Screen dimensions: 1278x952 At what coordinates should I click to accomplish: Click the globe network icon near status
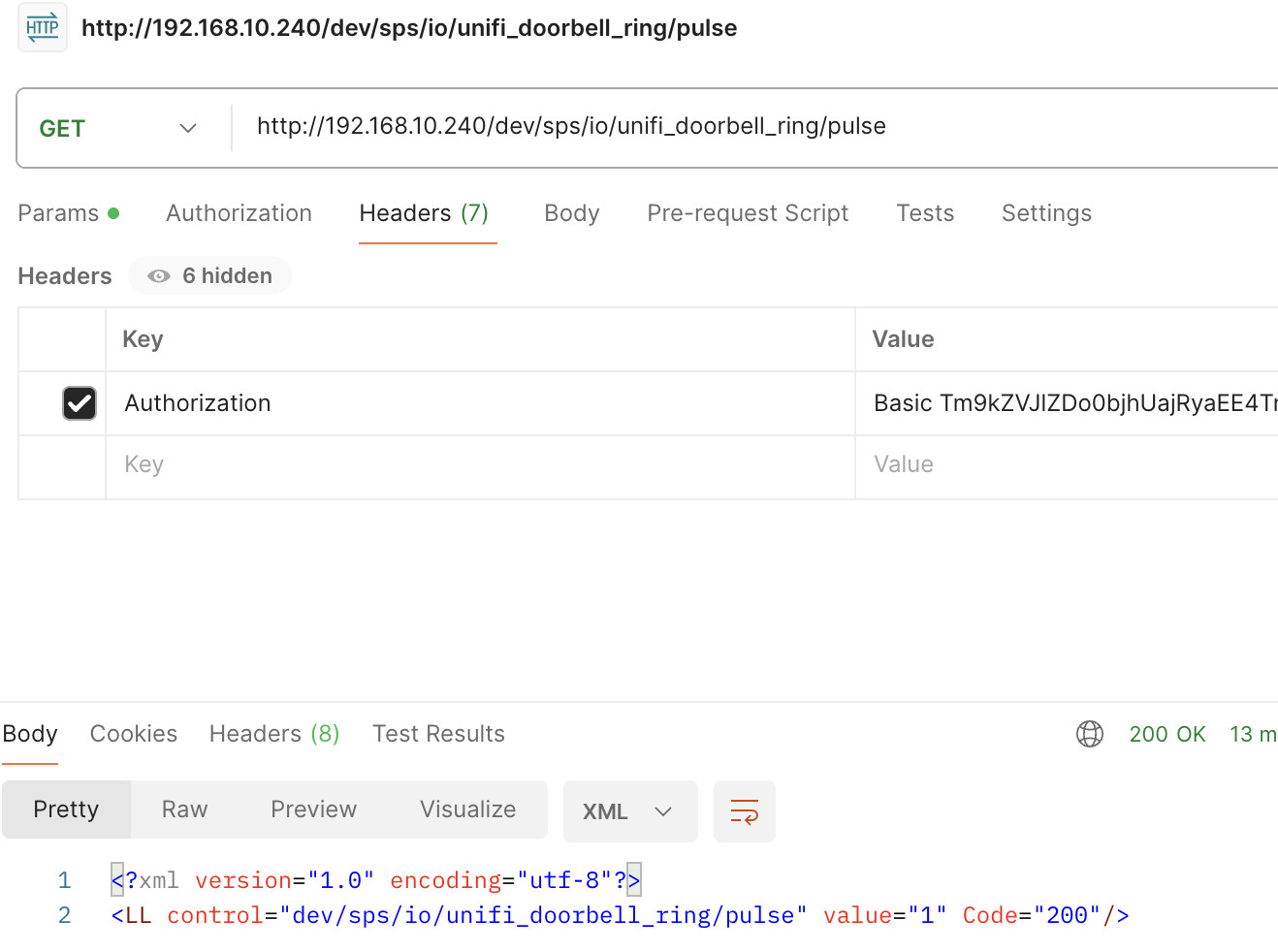[x=1089, y=734]
